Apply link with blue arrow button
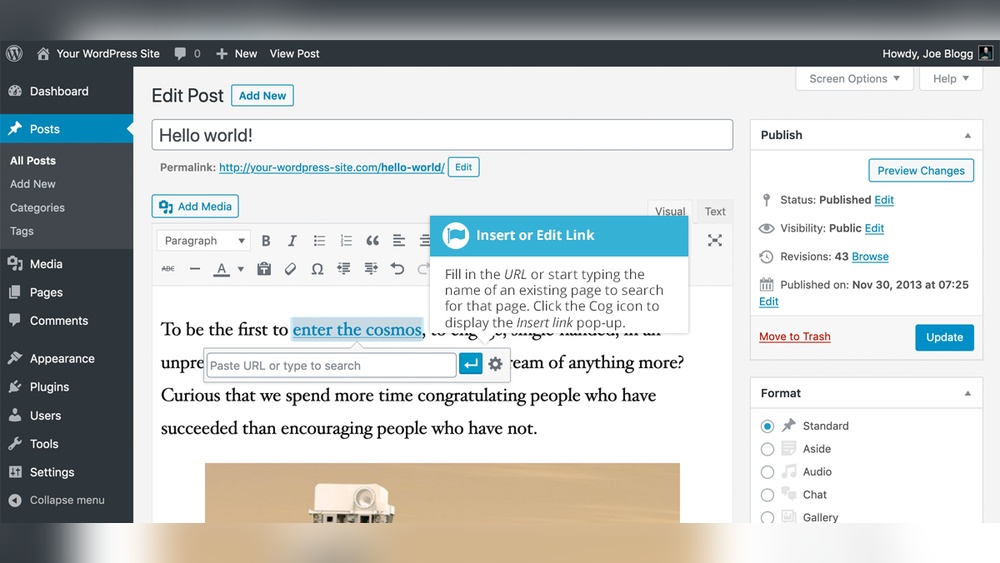 (471, 364)
